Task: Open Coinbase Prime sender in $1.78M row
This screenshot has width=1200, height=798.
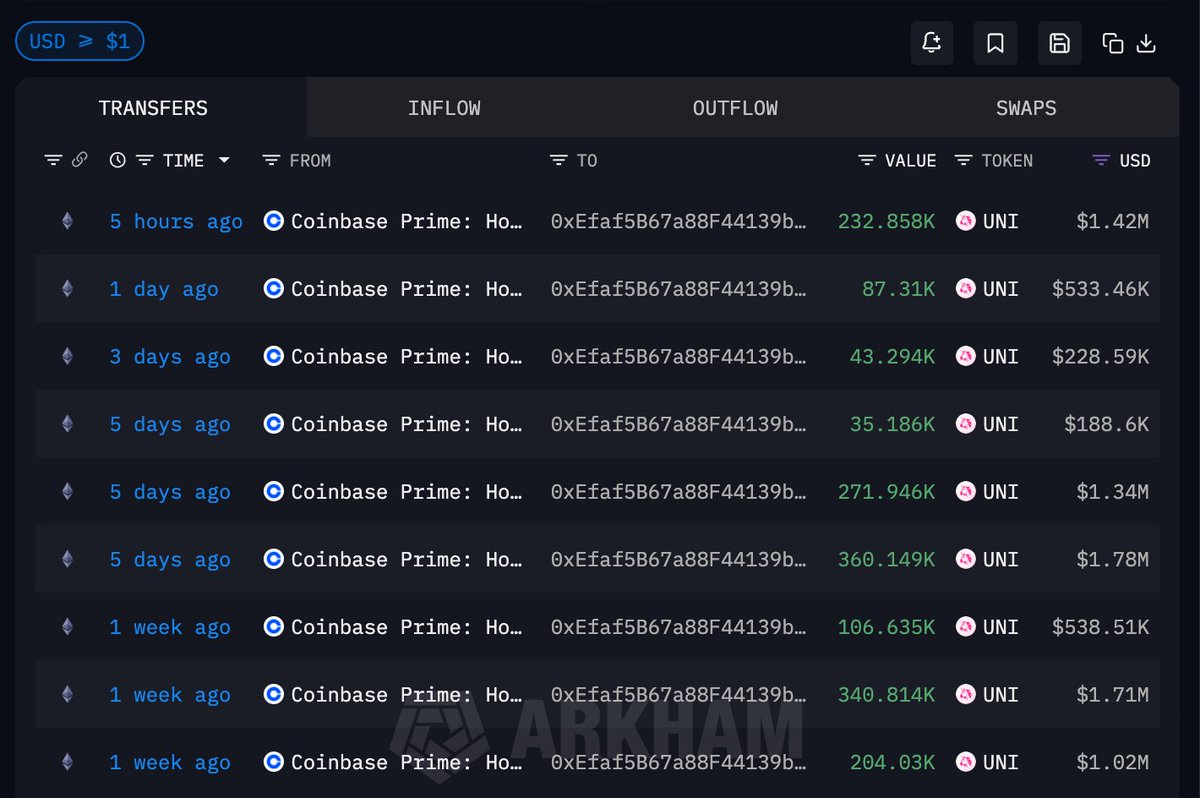Action: [407, 560]
